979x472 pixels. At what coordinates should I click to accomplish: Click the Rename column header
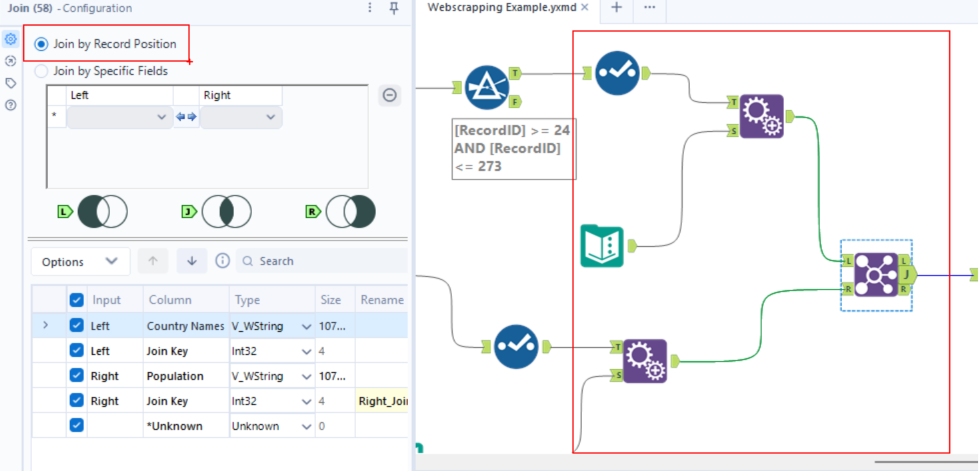click(381, 300)
